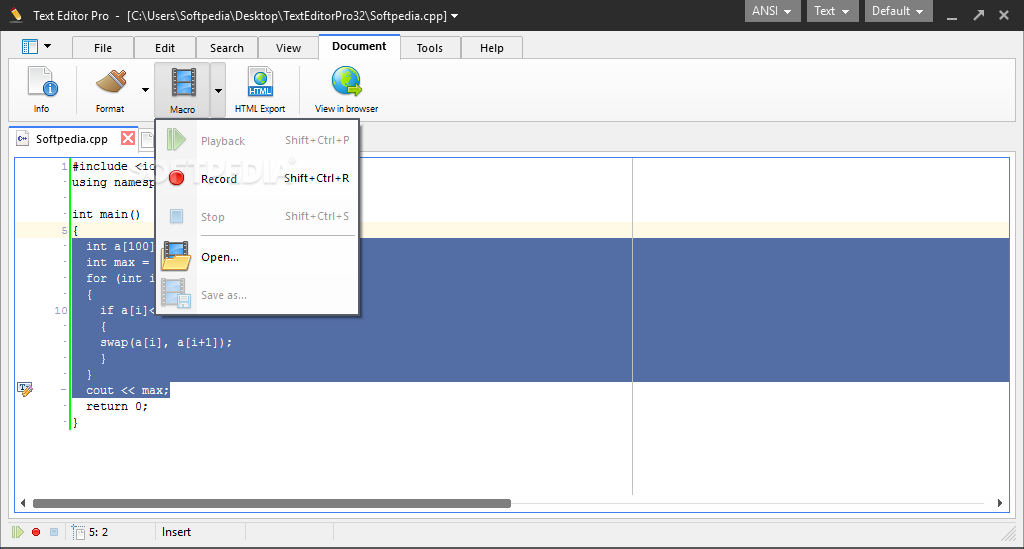Click the 'int main()' code line

[106, 214]
